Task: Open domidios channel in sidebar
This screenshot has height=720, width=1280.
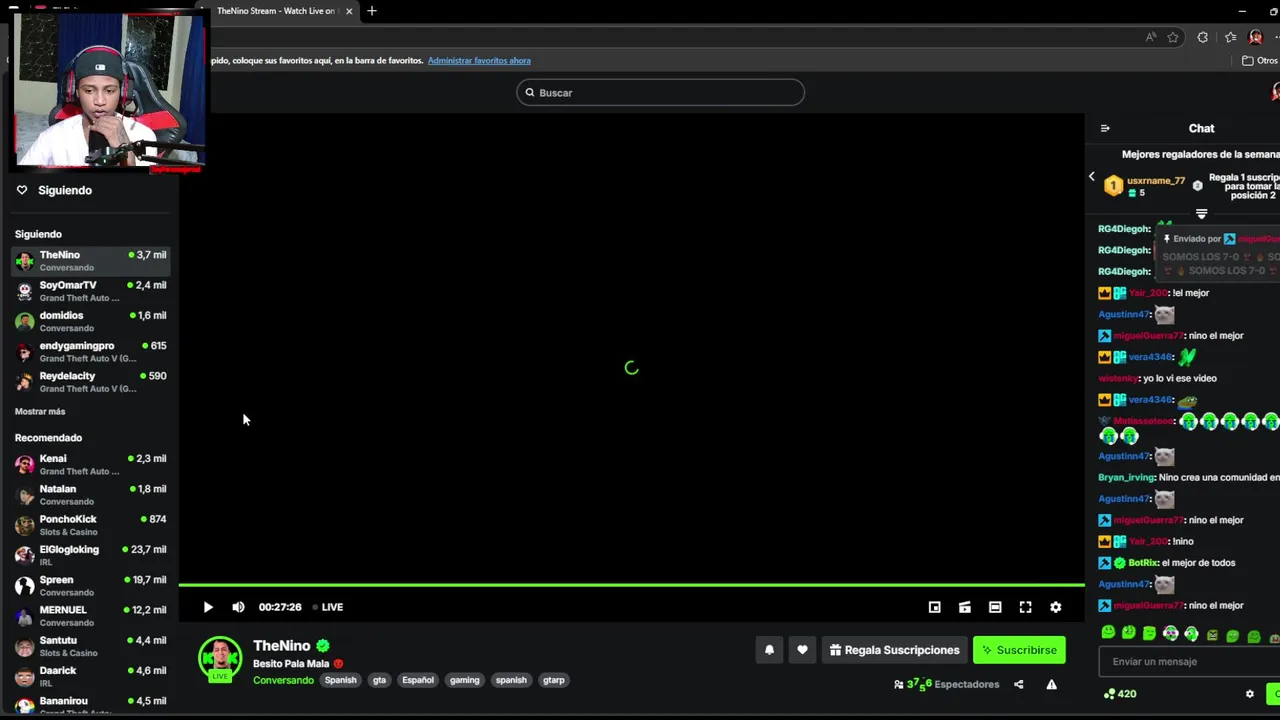Action: coord(92,321)
